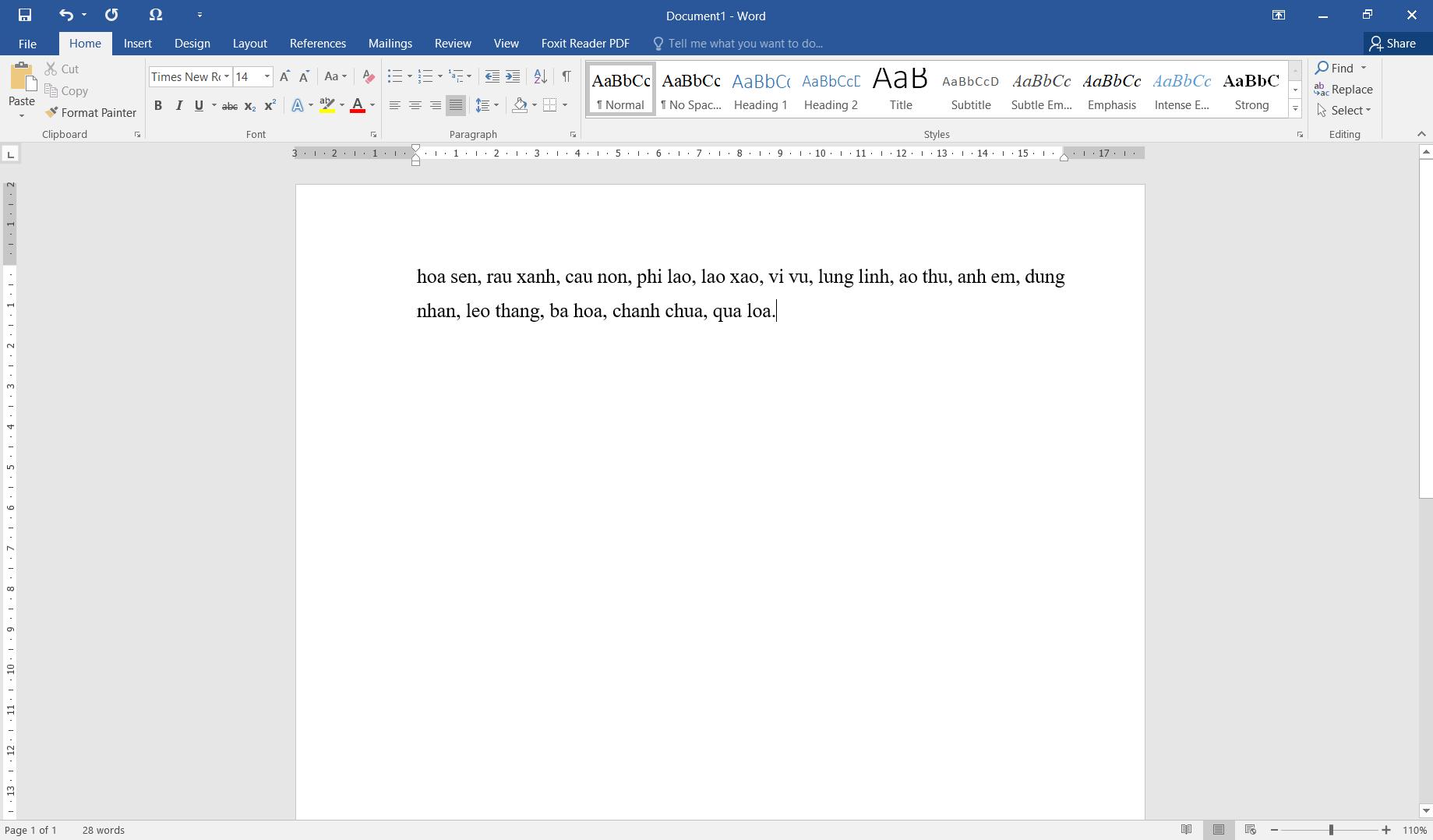Switch to Read Mode view
Image resolution: width=1433 pixels, height=840 pixels.
point(1186,830)
